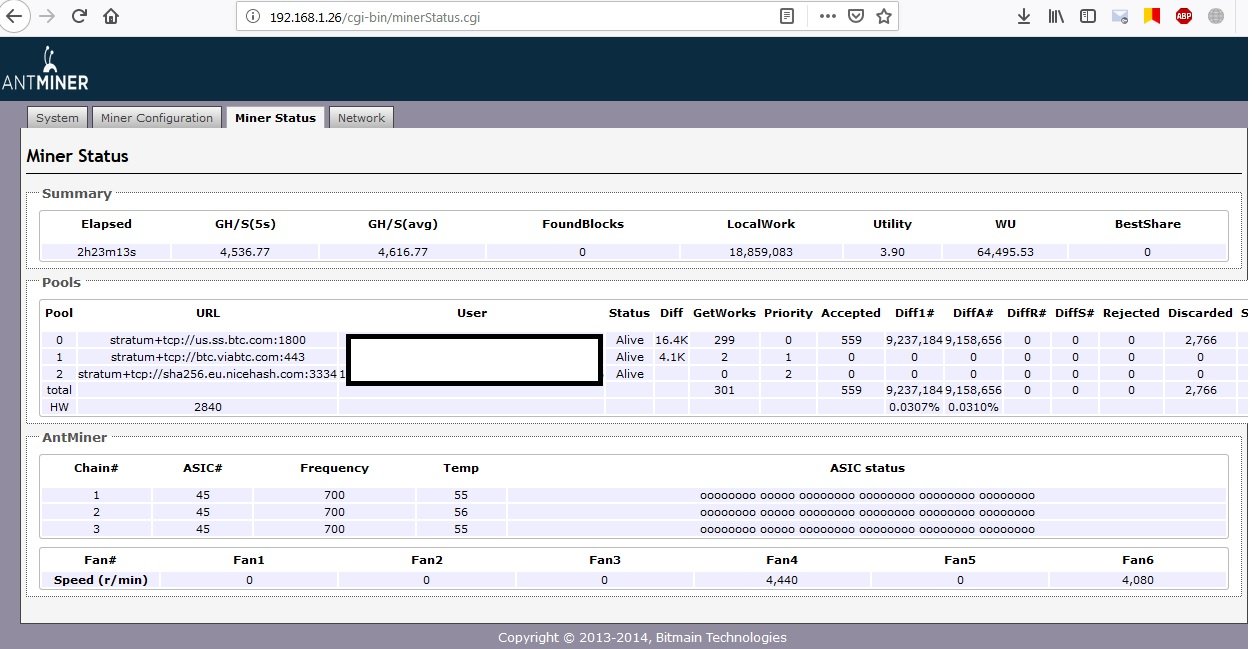Click the chain 2 temperature 56
This screenshot has height=649, width=1259.
(461, 512)
